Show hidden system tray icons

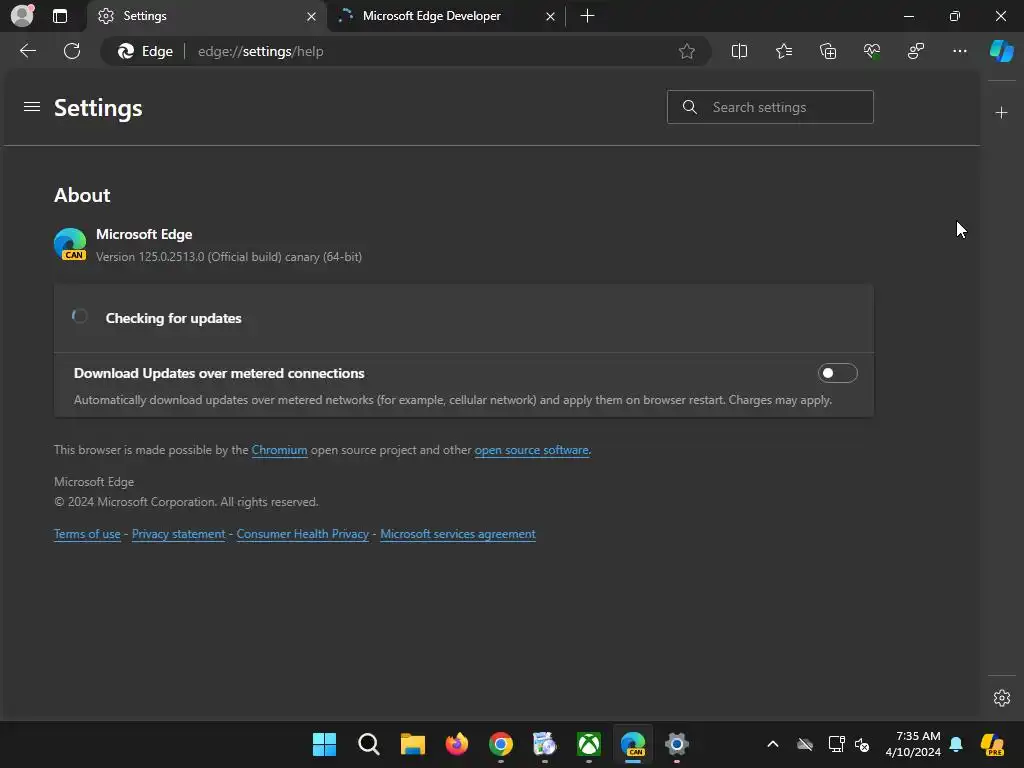click(x=773, y=744)
